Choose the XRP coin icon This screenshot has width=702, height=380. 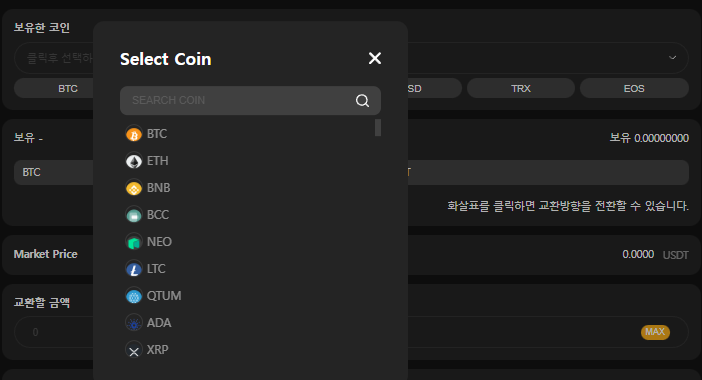coord(133,350)
